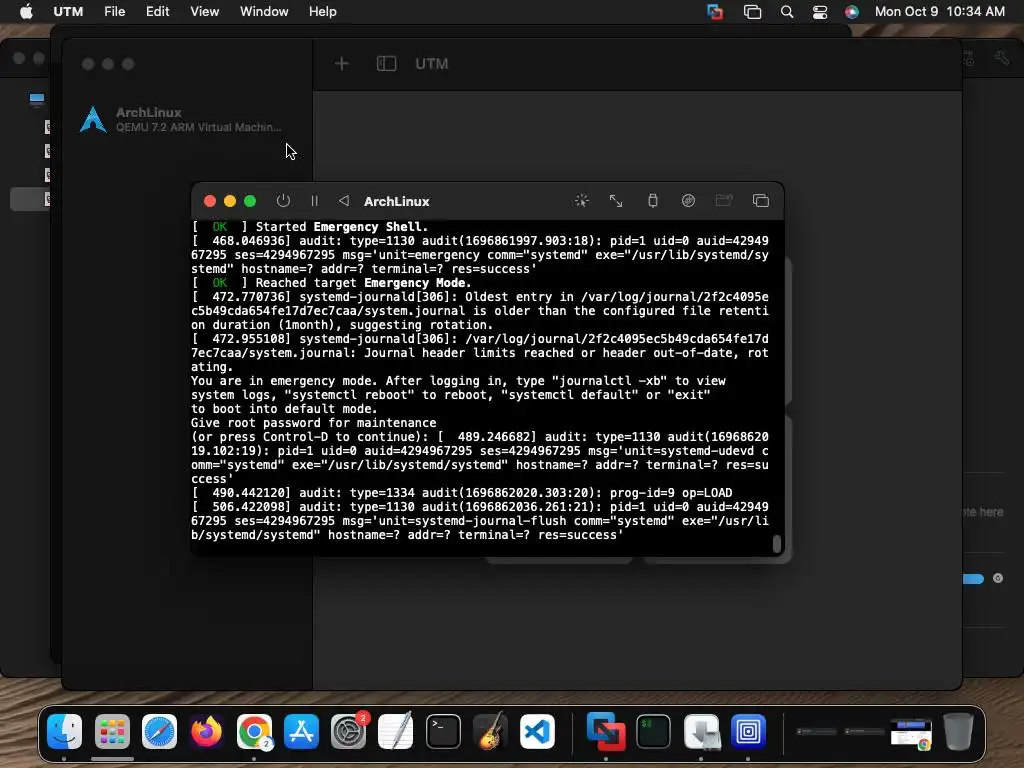Open Visual Studio Code from the Dock

point(537,731)
